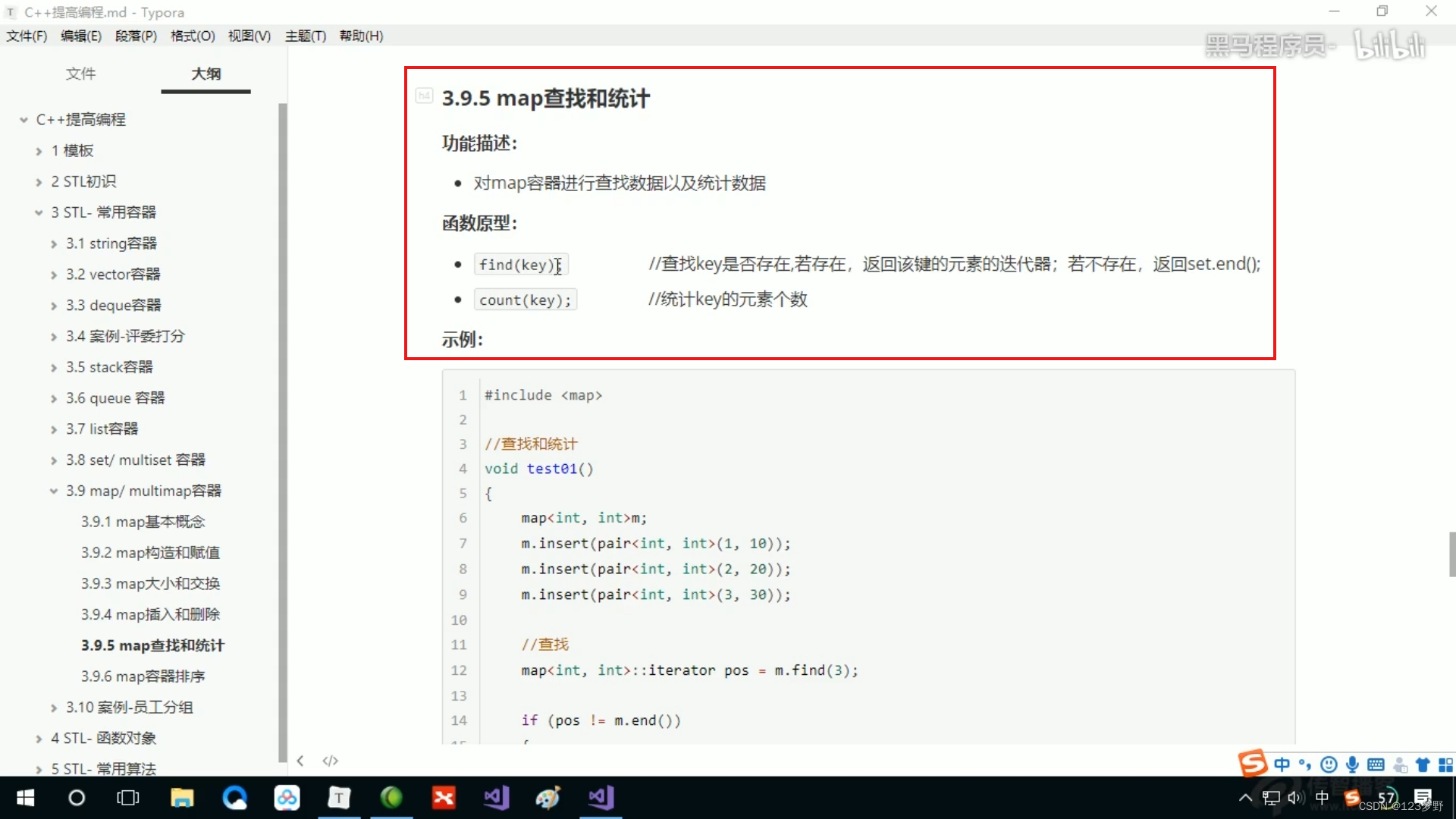Click the 57 progress circle indicator
The image size is (1456, 819).
pyautogui.click(x=1388, y=798)
